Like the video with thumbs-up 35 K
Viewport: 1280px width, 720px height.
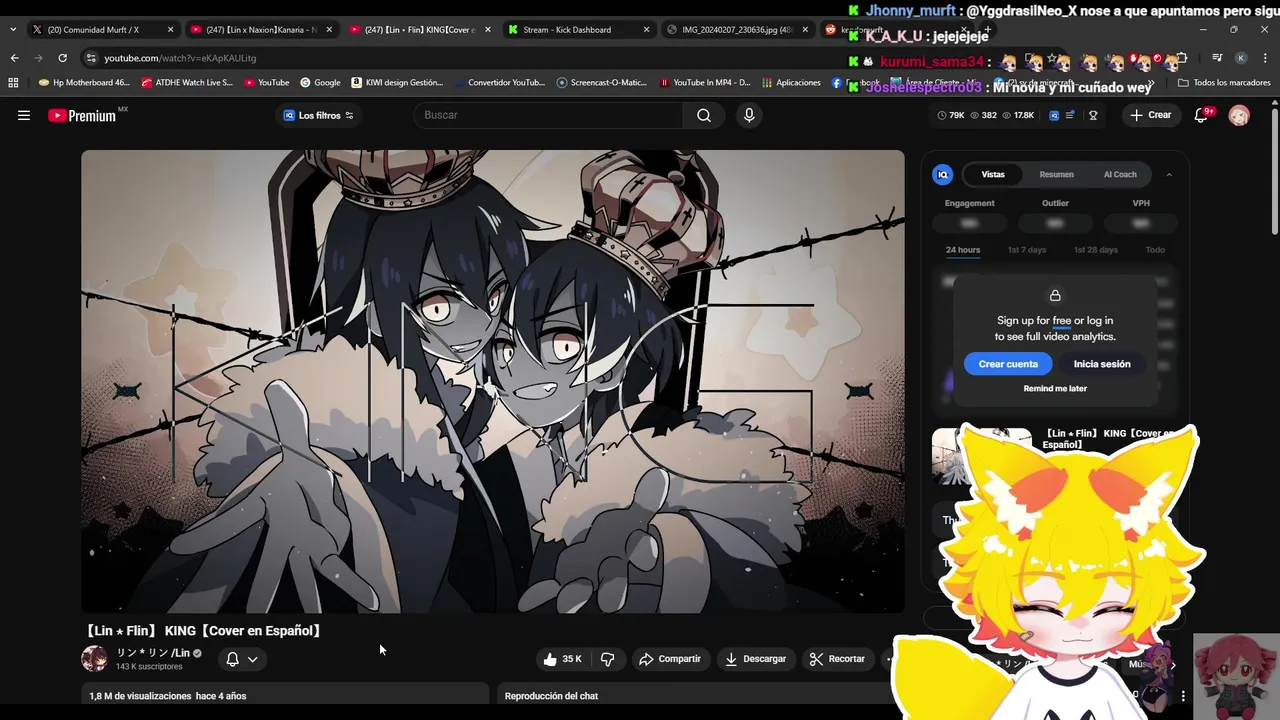562,659
